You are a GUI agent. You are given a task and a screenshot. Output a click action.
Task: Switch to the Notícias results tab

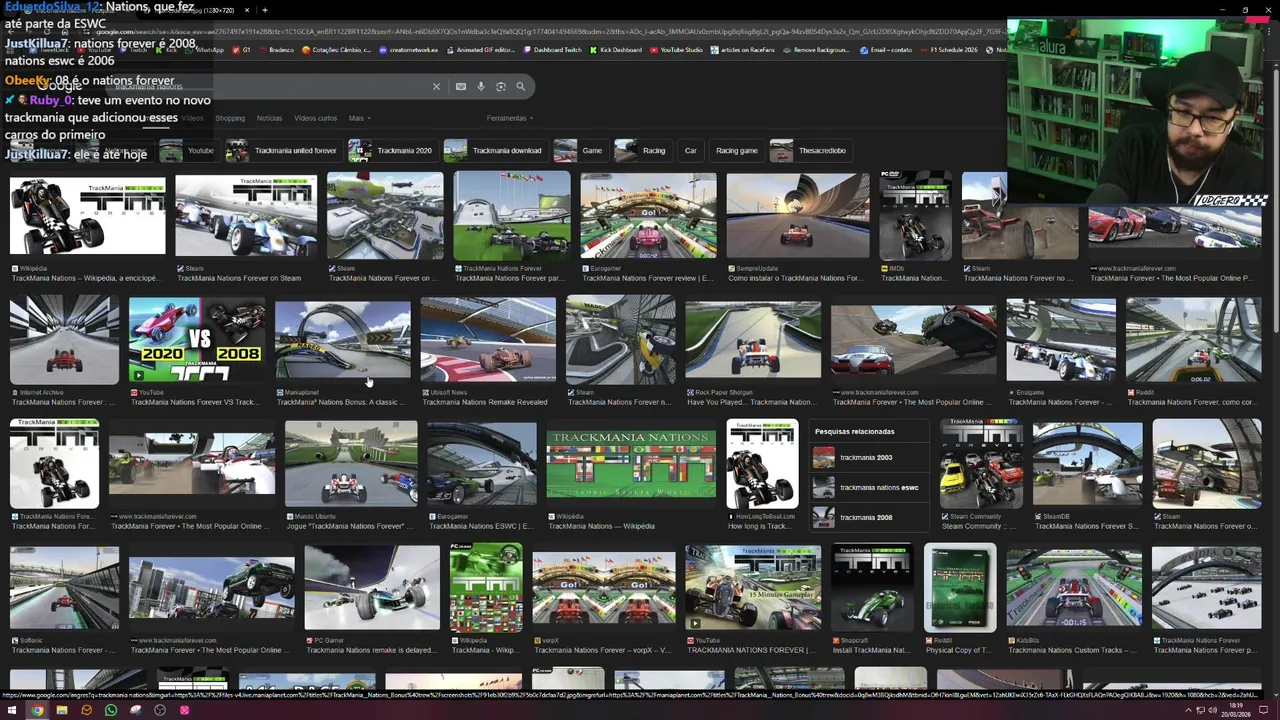coord(269,118)
